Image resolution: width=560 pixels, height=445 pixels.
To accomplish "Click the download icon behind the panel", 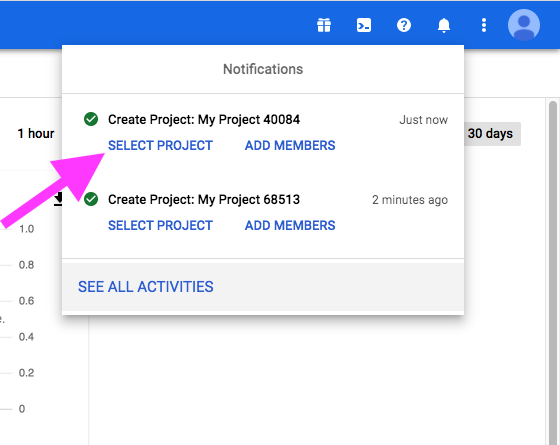I will tap(58, 199).
